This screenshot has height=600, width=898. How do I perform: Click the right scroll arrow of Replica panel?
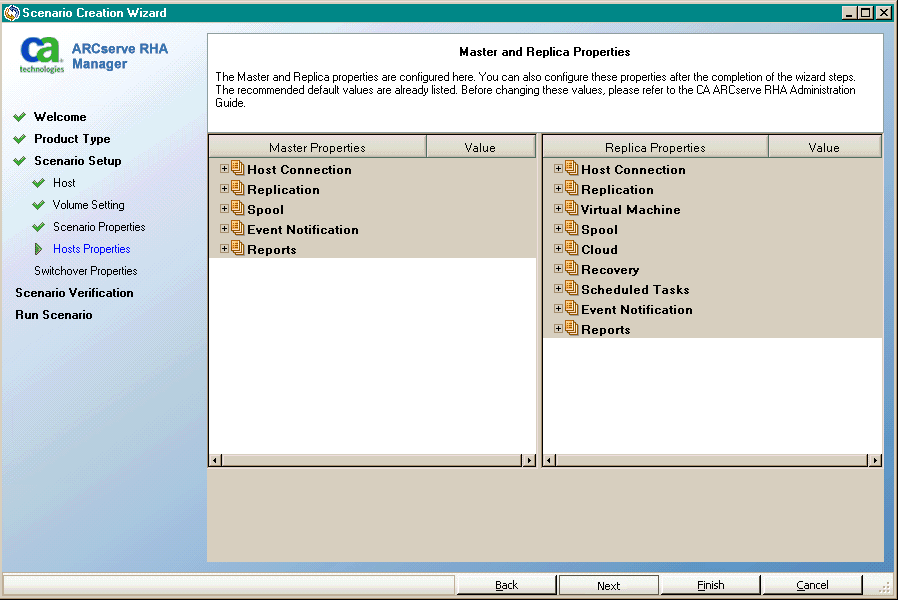point(874,460)
